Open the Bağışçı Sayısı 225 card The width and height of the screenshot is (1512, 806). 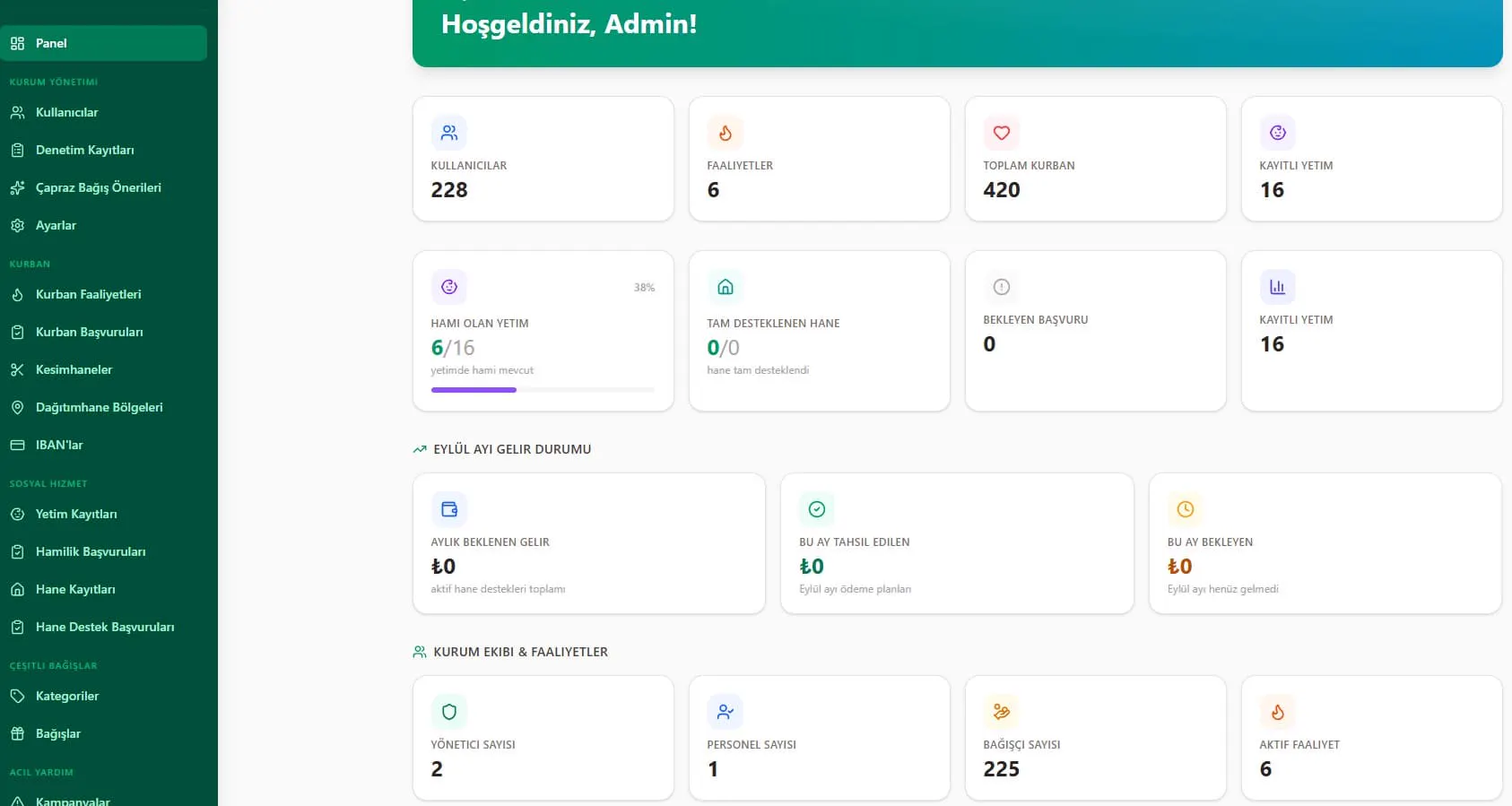[x=1095, y=738]
